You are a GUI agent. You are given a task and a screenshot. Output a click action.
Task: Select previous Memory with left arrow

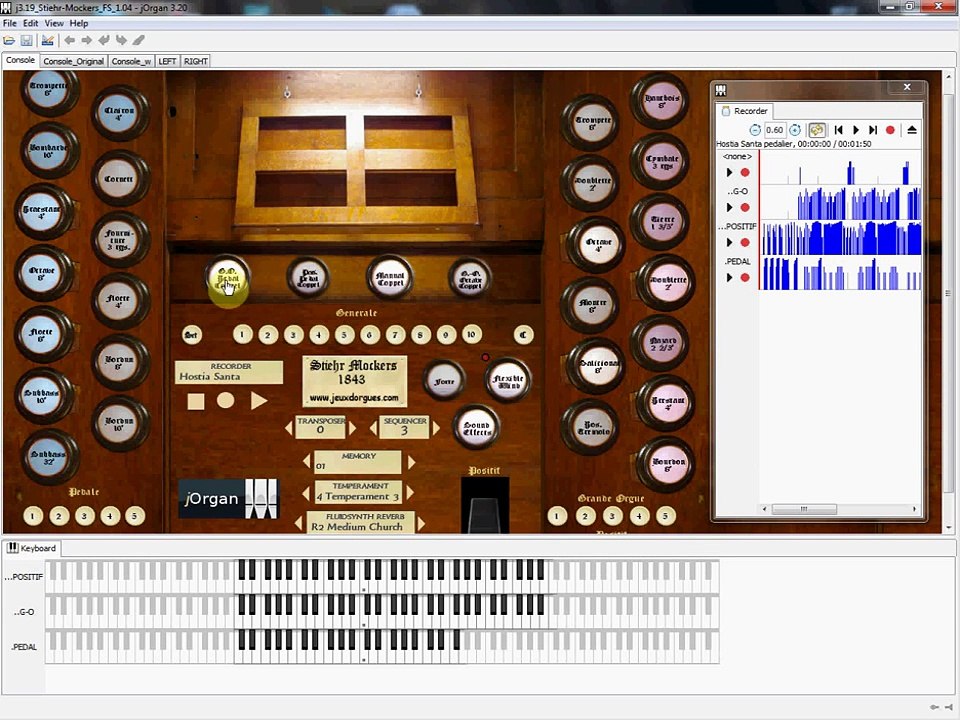click(x=307, y=462)
